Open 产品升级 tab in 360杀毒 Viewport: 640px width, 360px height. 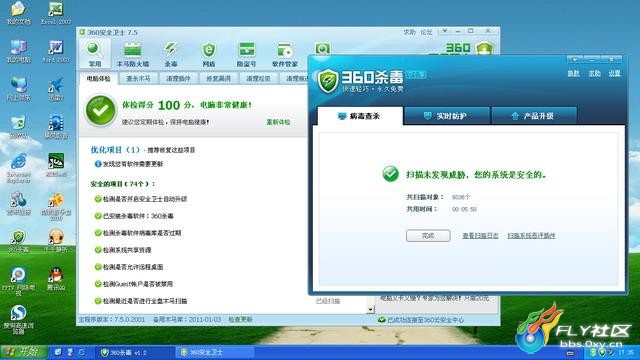533,116
